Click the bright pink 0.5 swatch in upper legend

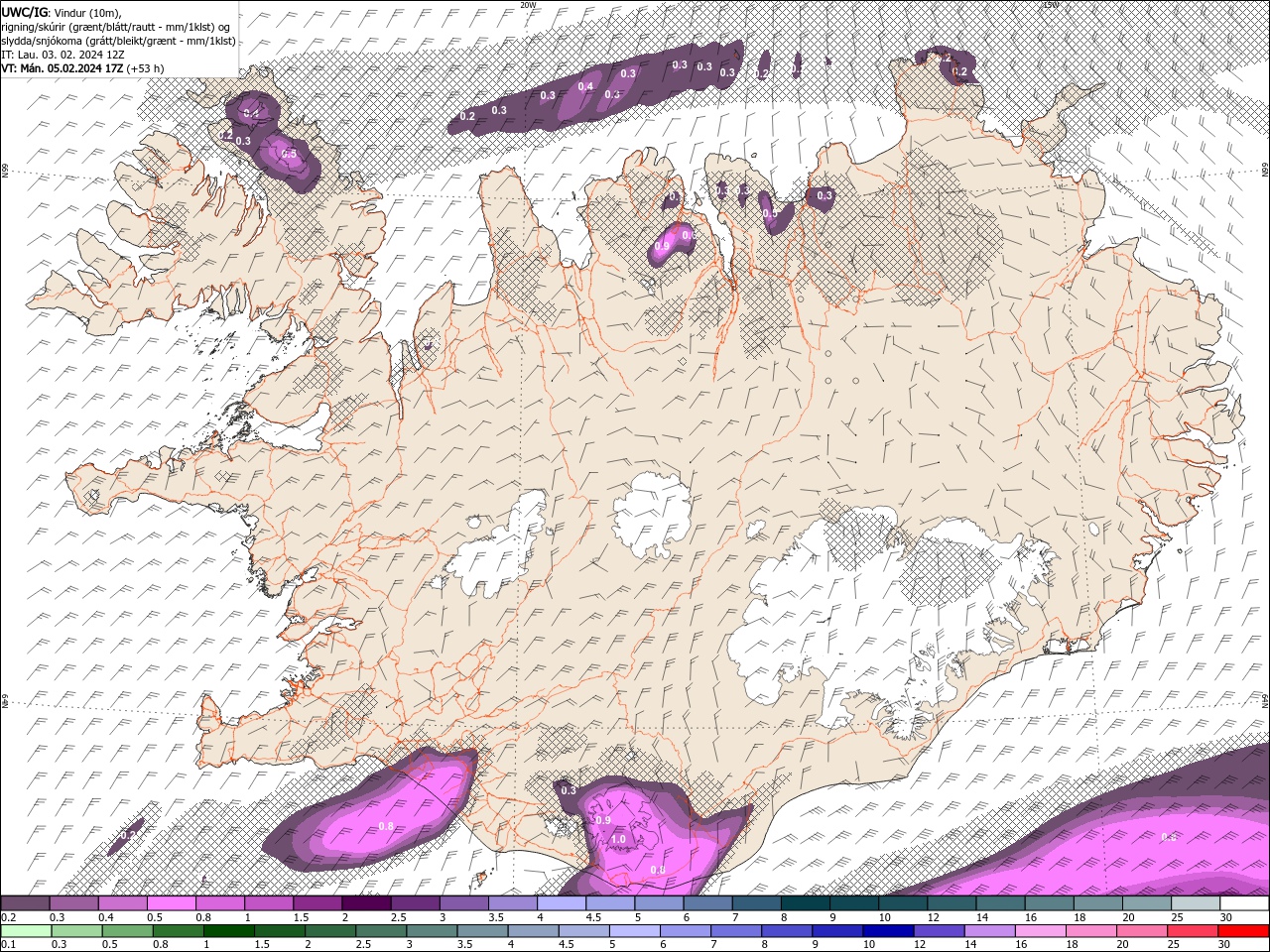(x=171, y=903)
